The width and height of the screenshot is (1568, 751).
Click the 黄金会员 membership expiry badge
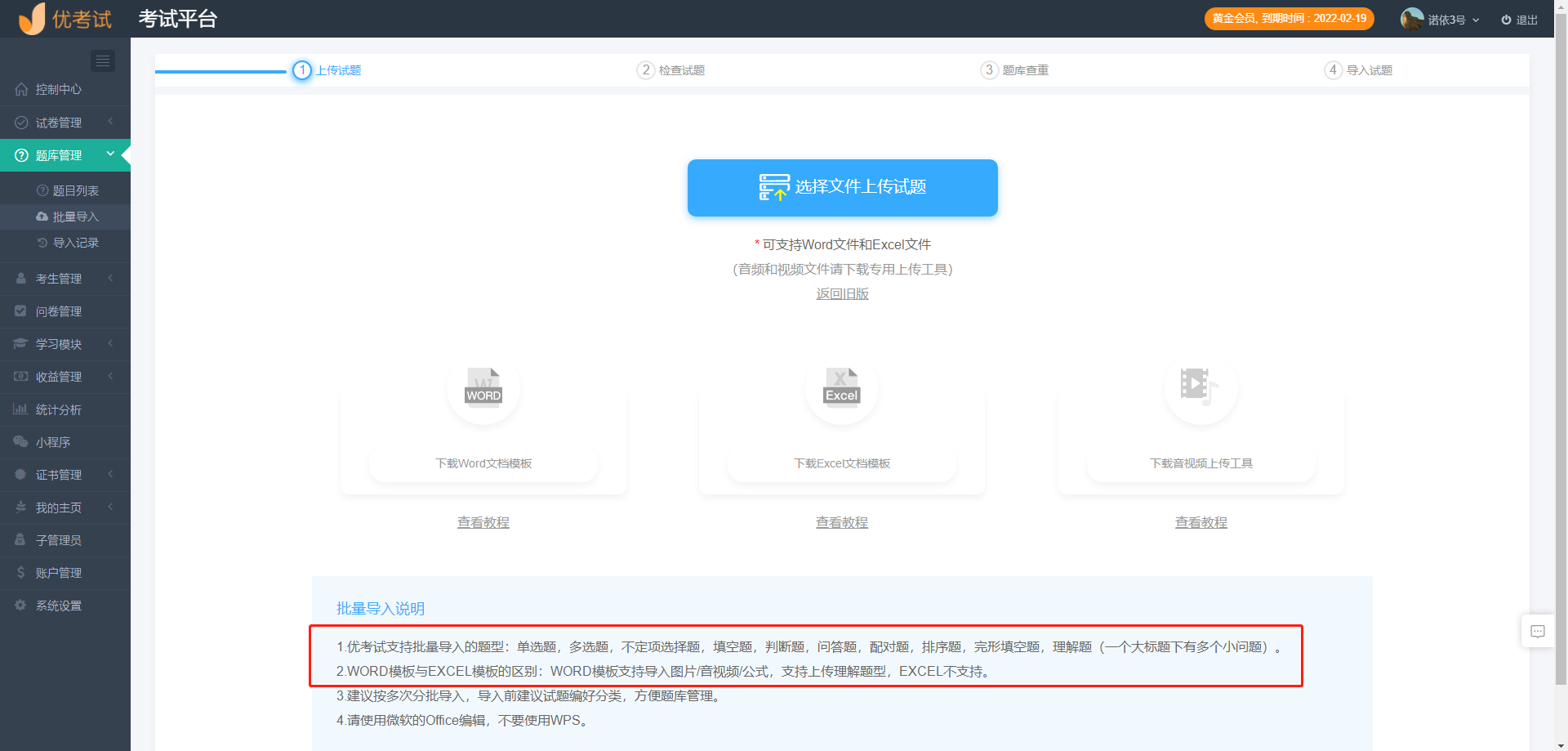1289,19
